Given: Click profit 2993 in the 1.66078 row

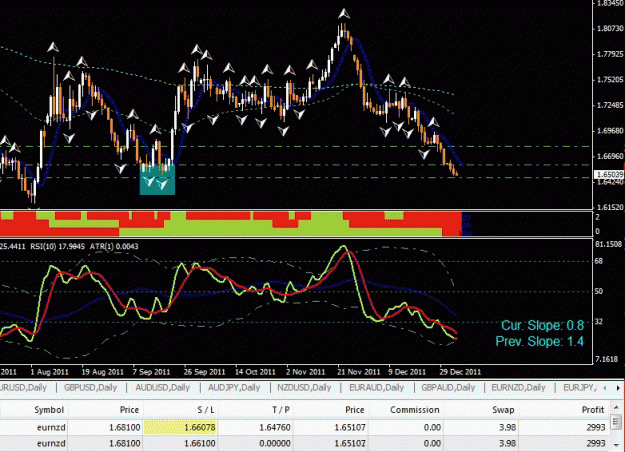Looking at the screenshot, I should pyautogui.click(x=596, y=427).
